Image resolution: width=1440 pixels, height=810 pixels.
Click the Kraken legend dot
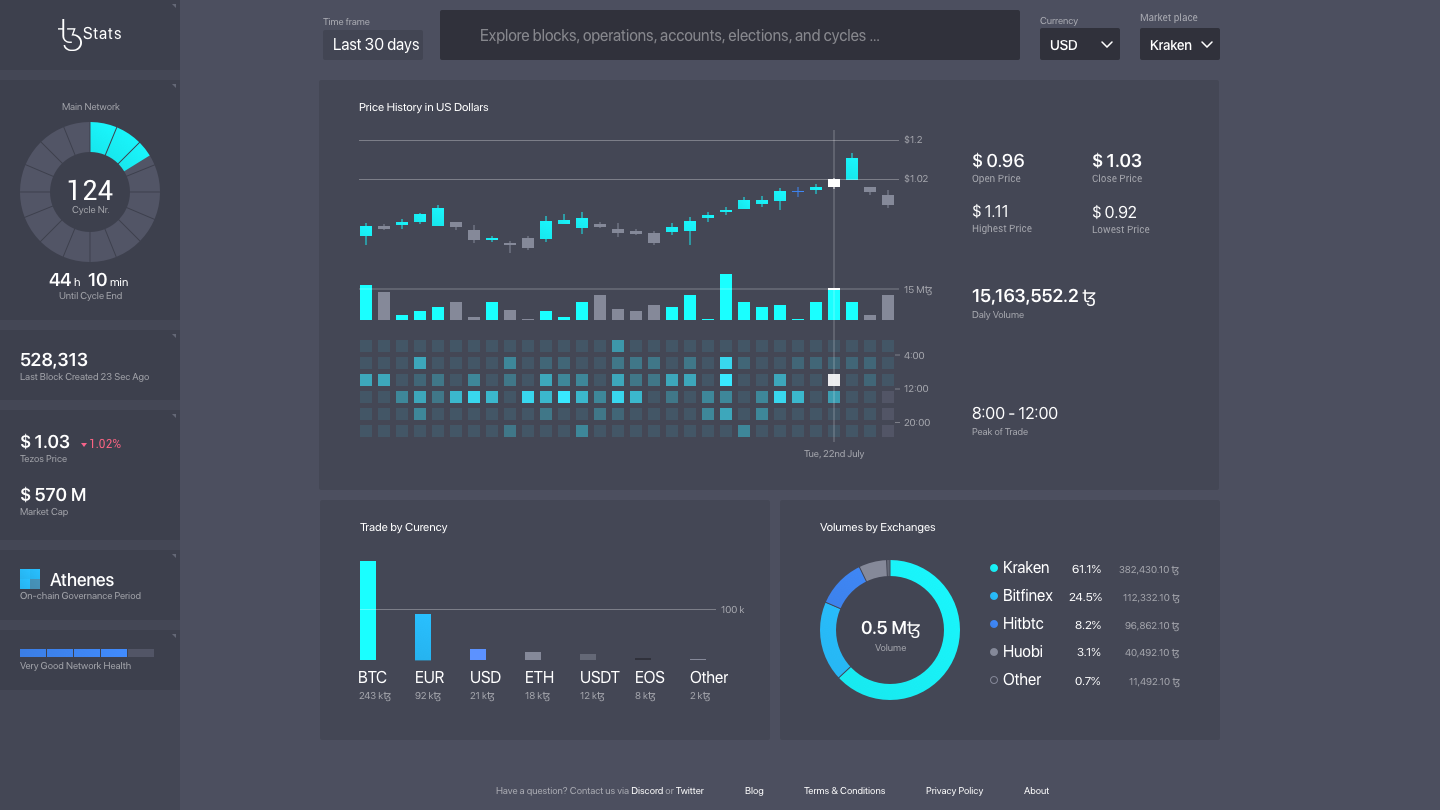[993, 567]
